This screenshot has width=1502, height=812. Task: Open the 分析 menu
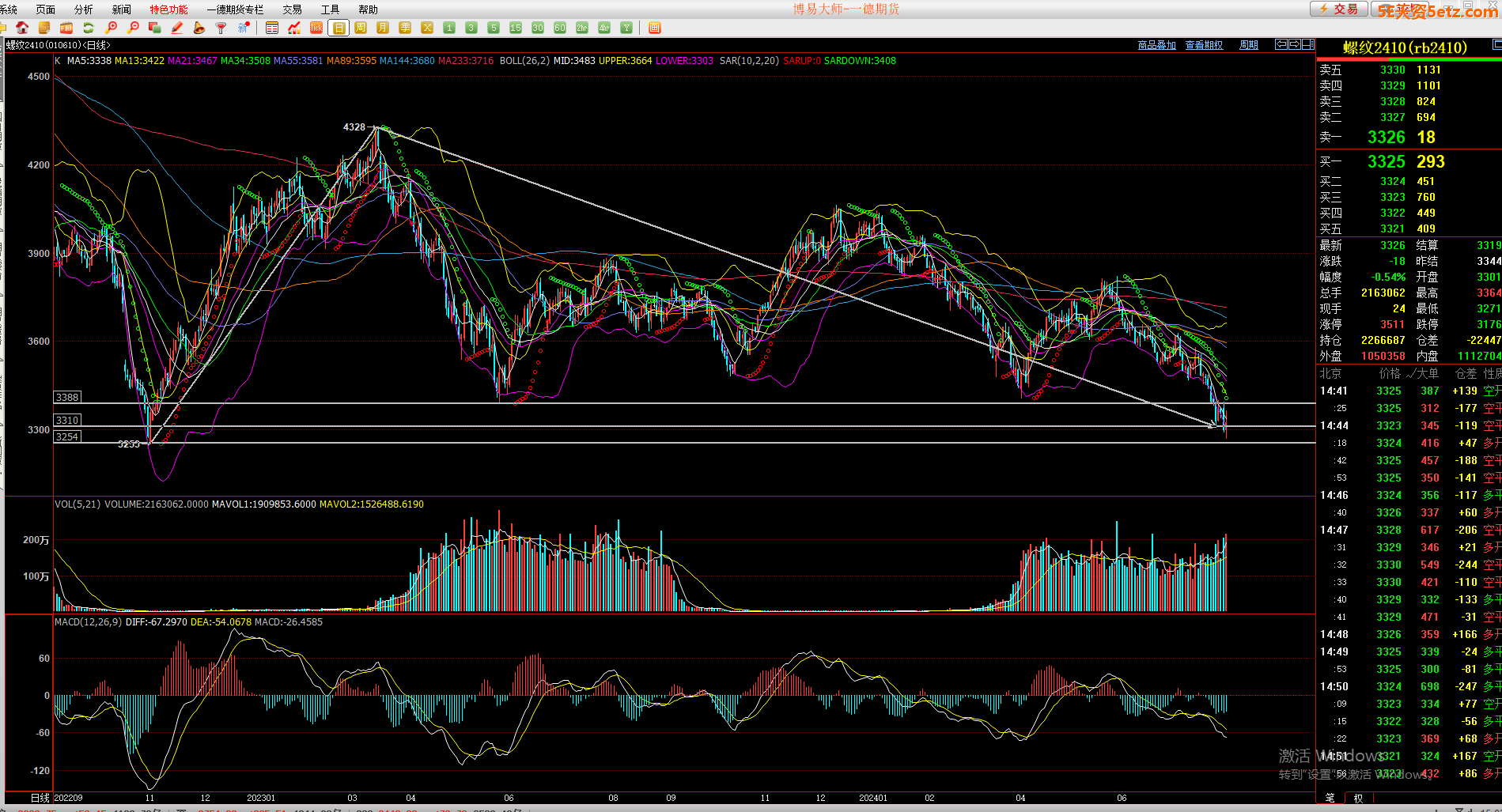[x=83, y=9]
